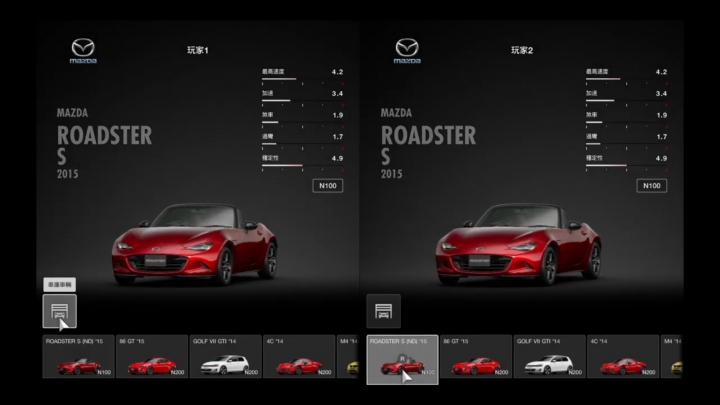Open Player 1 garage icon button
Viewport: 720px width, 405px height.
tap(60, 311)
